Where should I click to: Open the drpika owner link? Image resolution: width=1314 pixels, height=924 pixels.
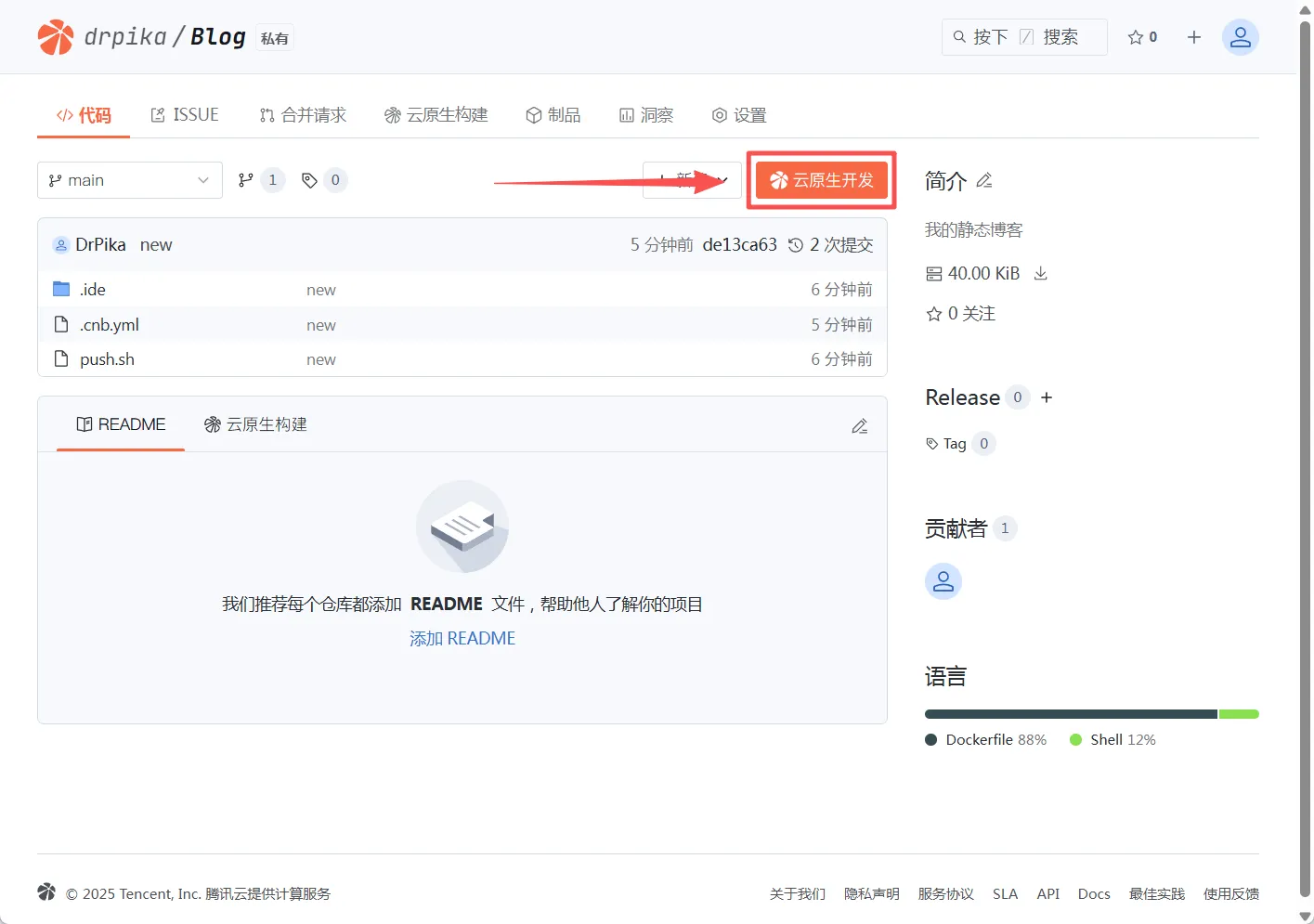[124, 37]
